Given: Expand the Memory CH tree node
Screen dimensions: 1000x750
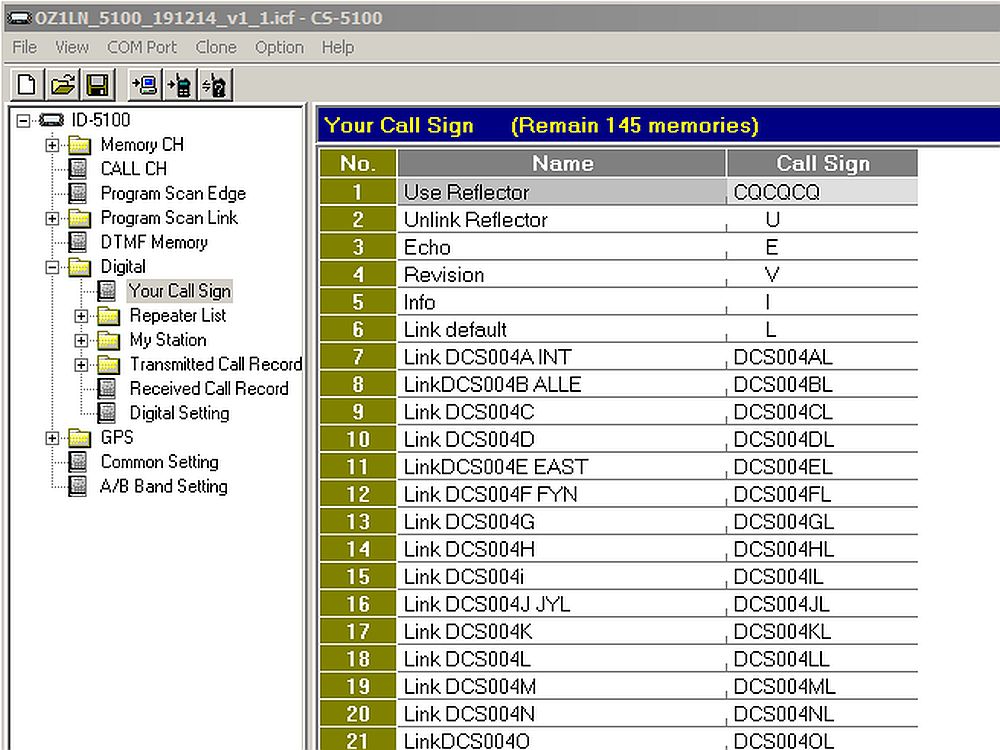Looking at the screenshot, I should point(53,145).
